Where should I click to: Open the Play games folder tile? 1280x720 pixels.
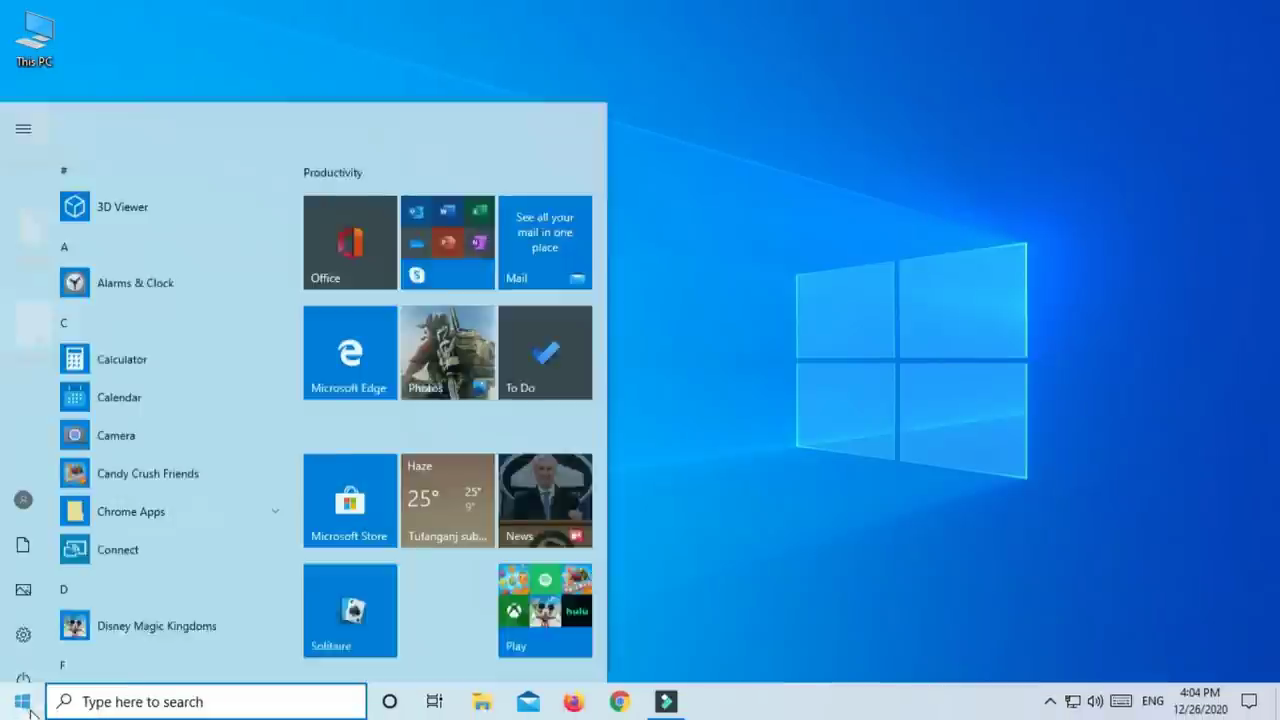pyautogui.click(x=545, y=610)
